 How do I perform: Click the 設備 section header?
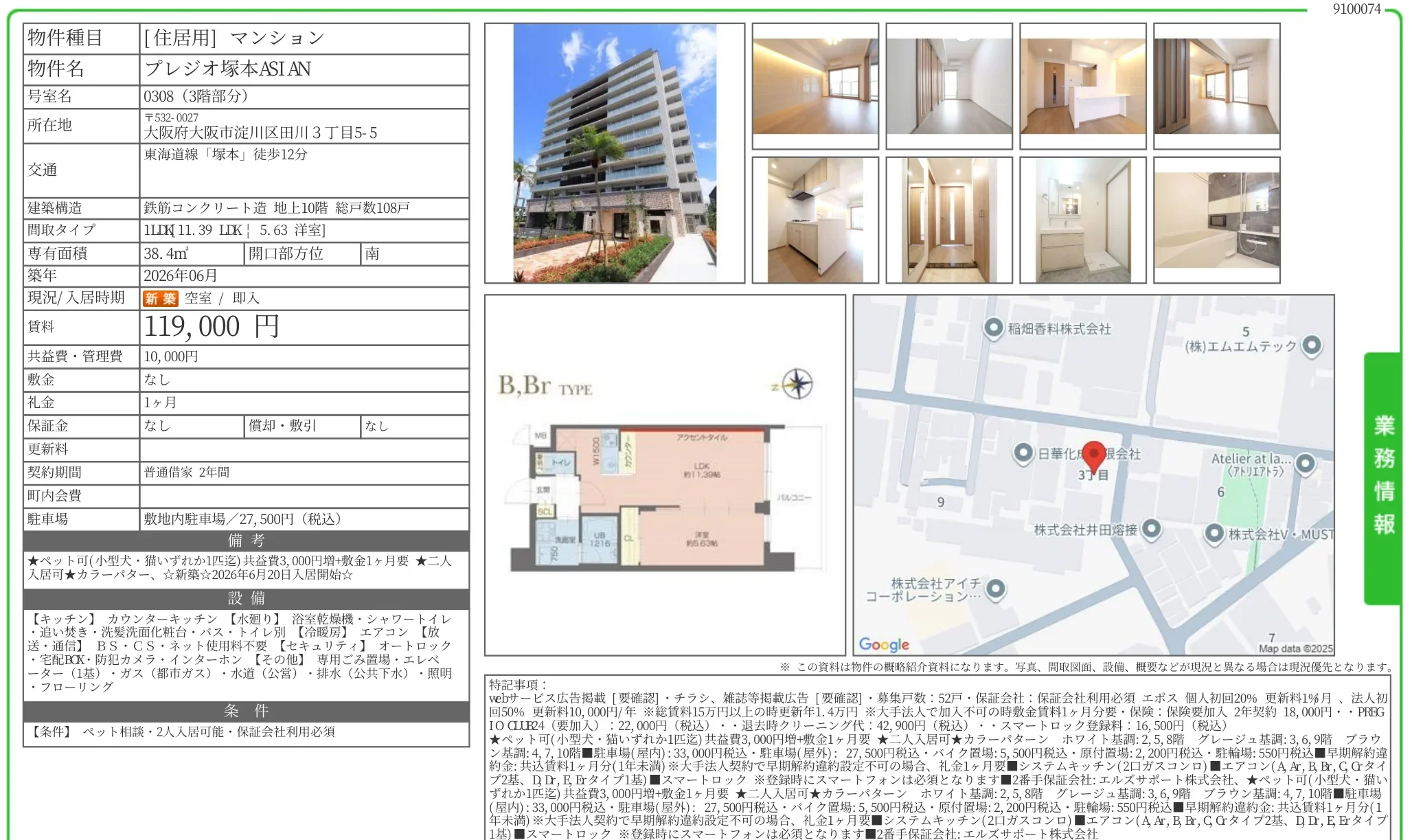coord(247,598)
